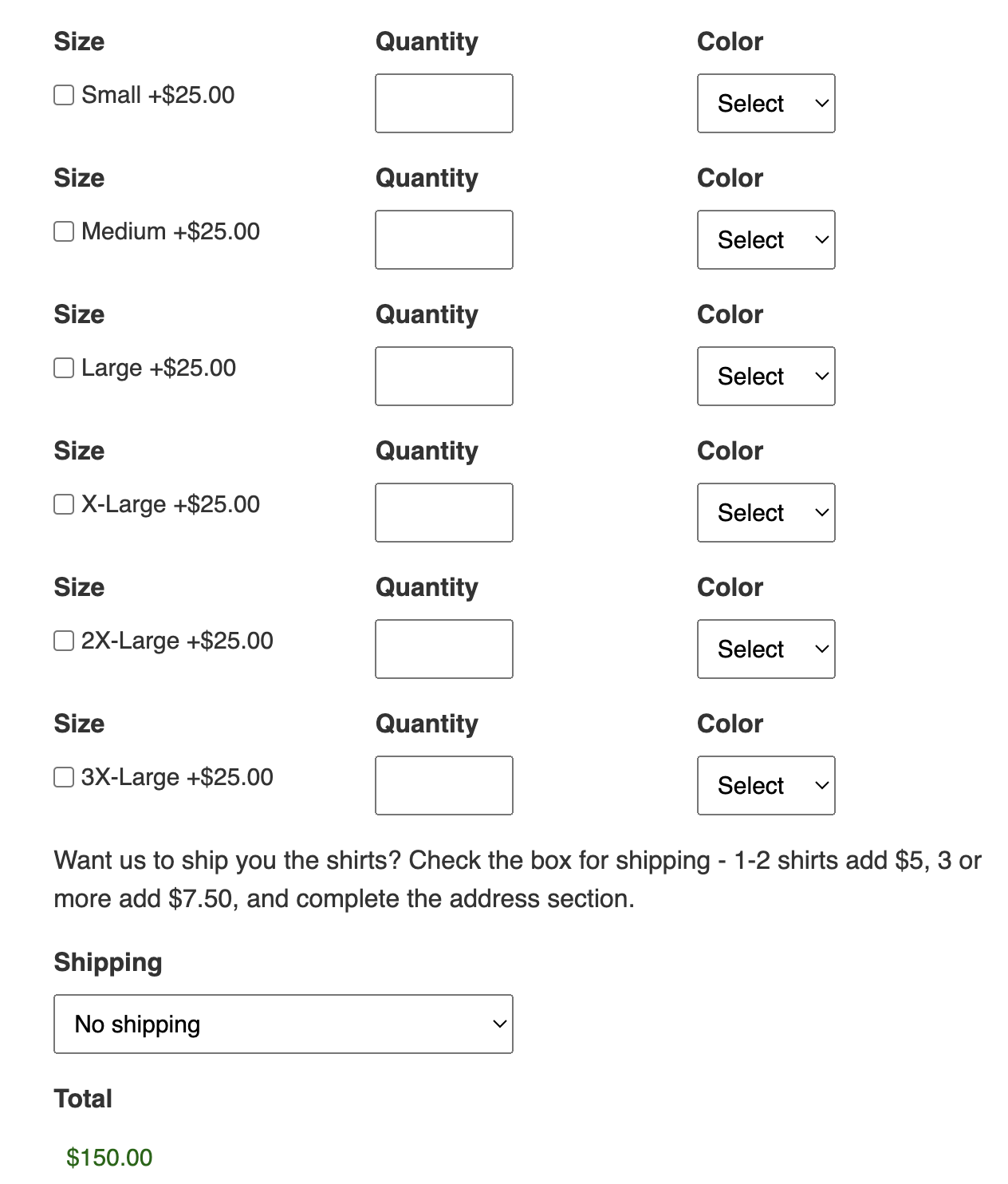
Task: Enable the X-Large size option
Action: (64, 505)
